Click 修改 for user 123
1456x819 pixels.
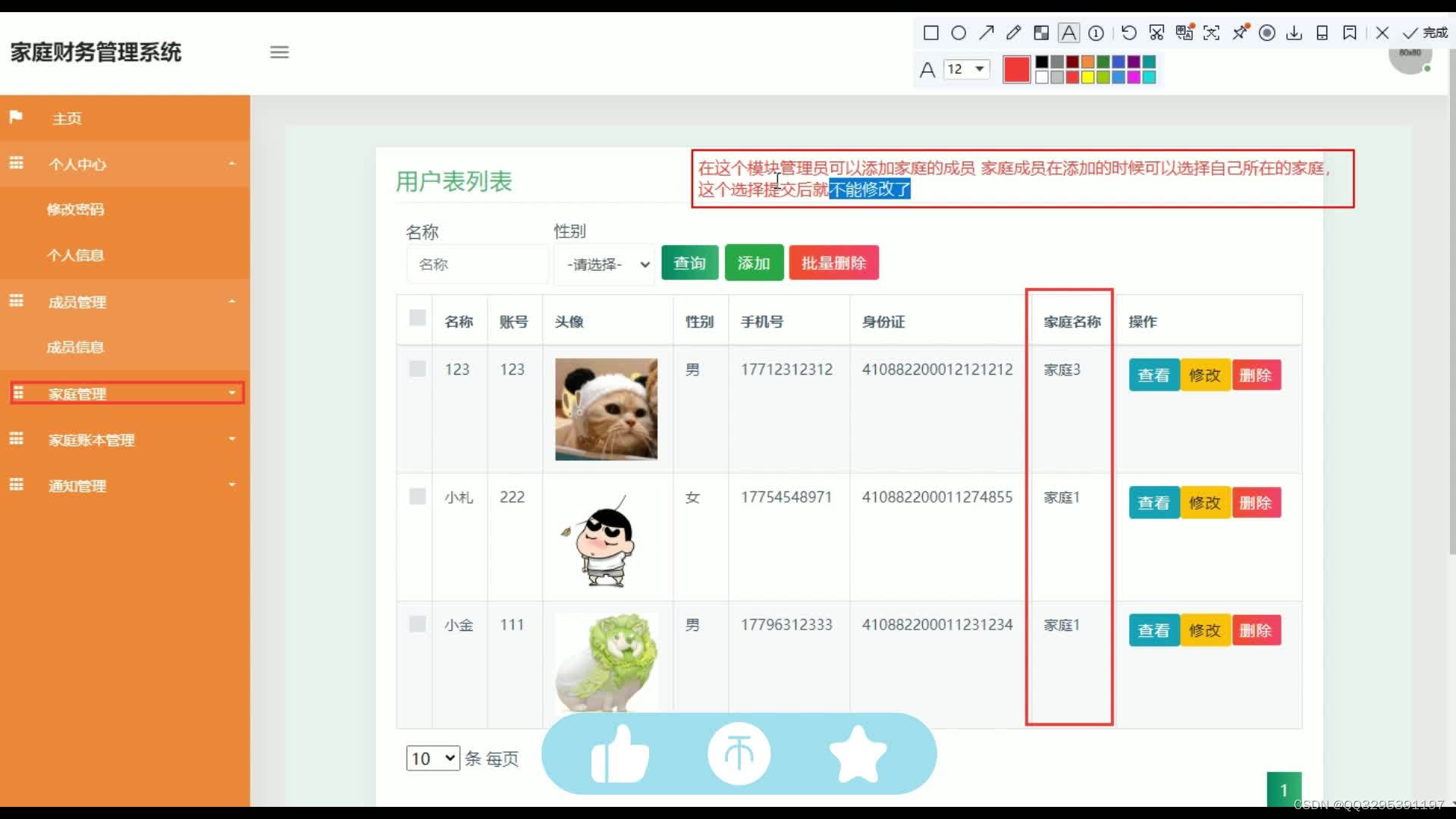tap(1204, 375)
